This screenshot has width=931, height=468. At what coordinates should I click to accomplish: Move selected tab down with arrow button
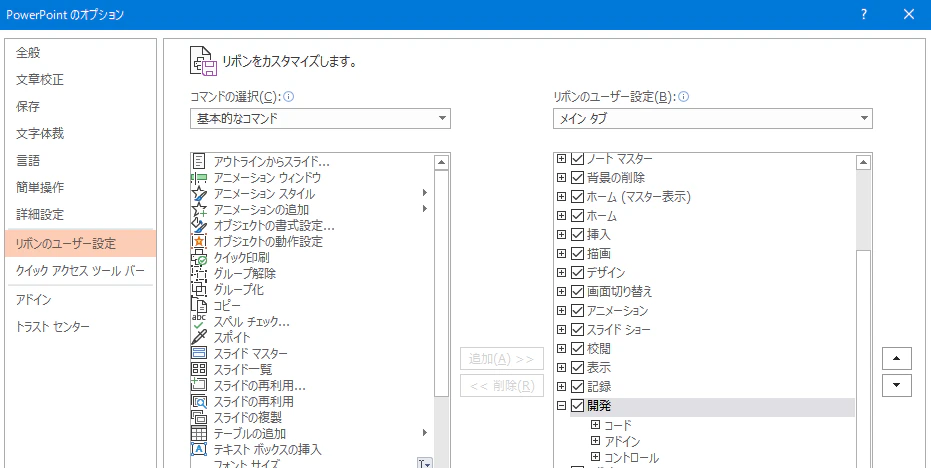[x=897, y=385]
